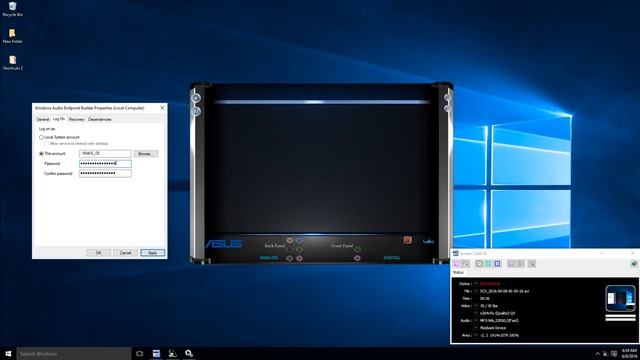
Task: Click the lower round info icon on ASUS panel's left edge
Action: click(196, 111)
